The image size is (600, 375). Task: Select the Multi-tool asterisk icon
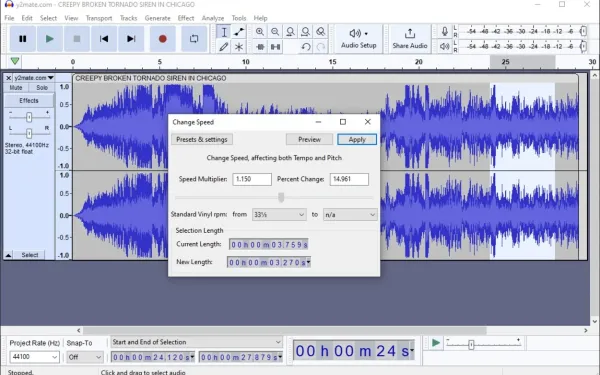point(239,47)
